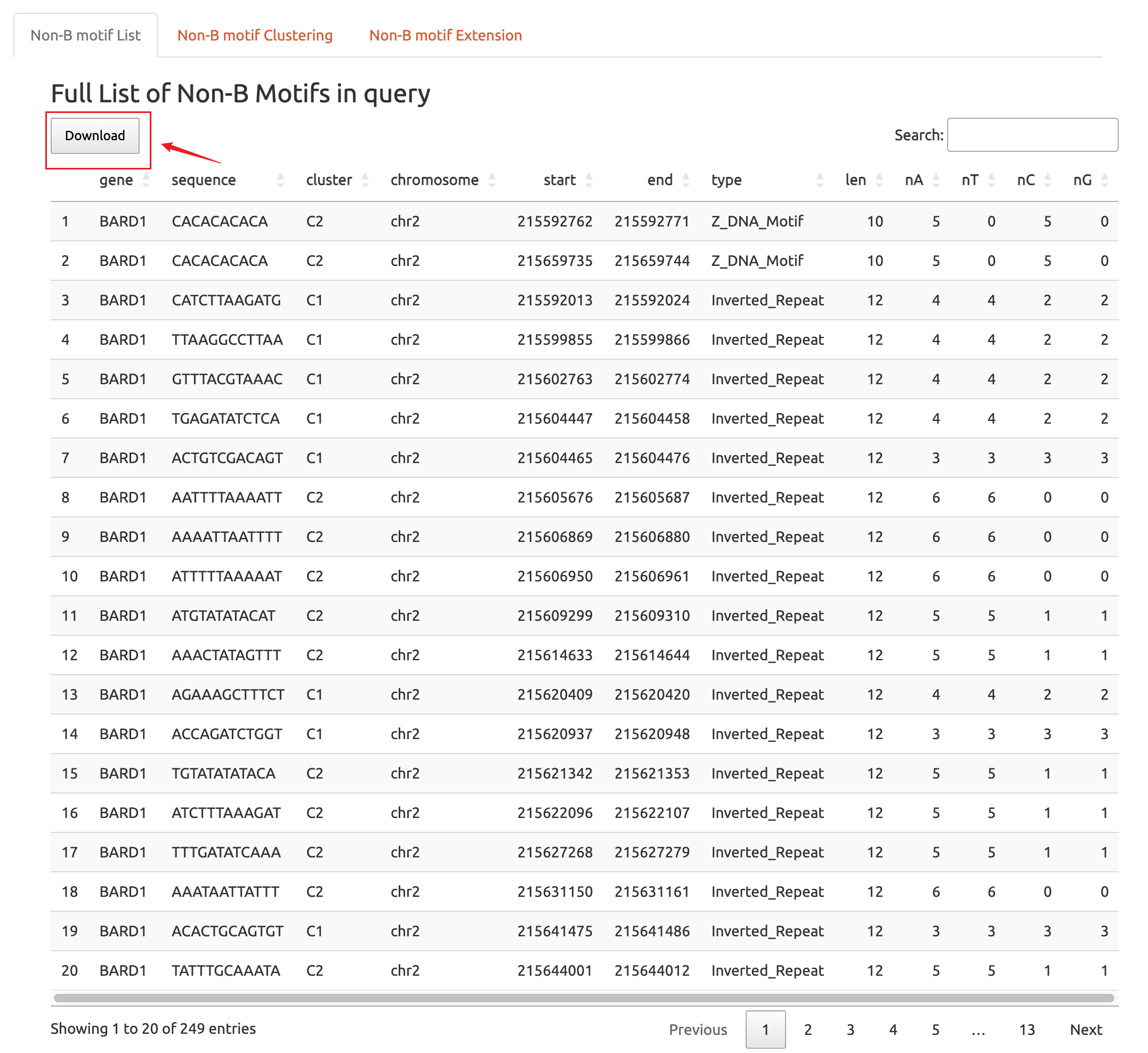The height and width of the screenshot is (1053, 1148).
Task: Sort by nT column arrows
Action: [x=991, y=180]
